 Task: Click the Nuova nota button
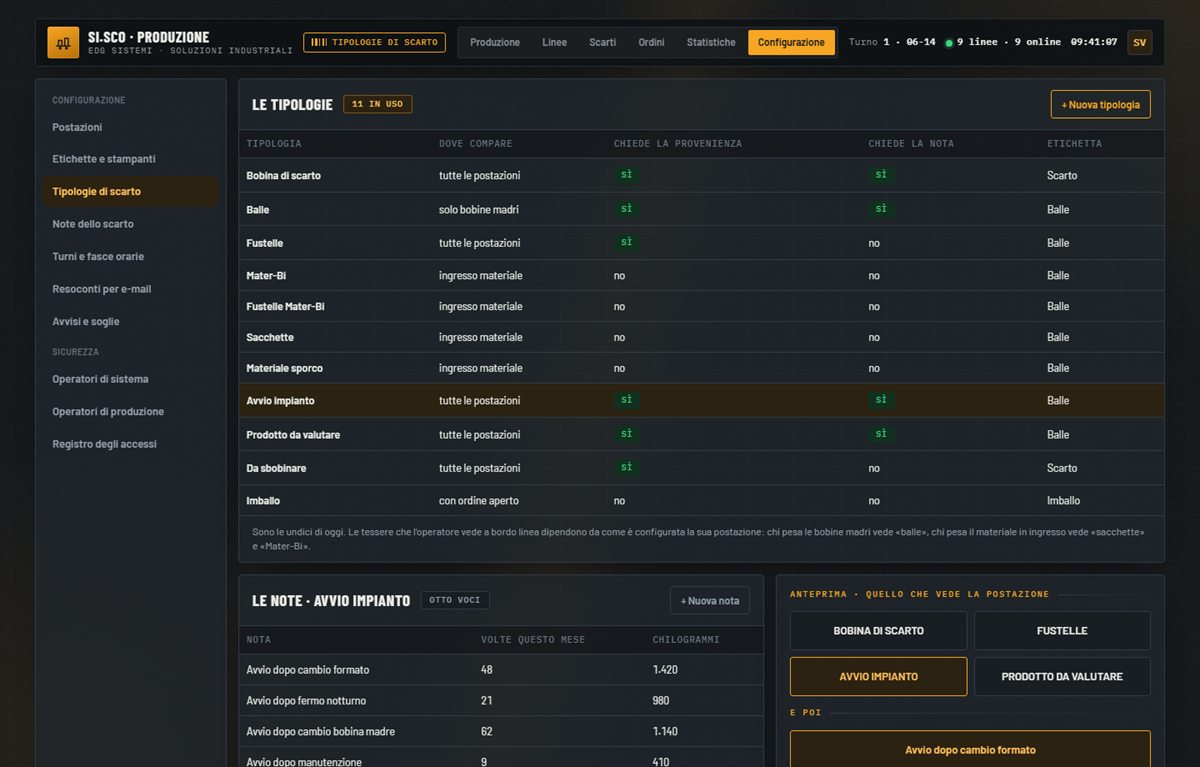coord(710,600)
